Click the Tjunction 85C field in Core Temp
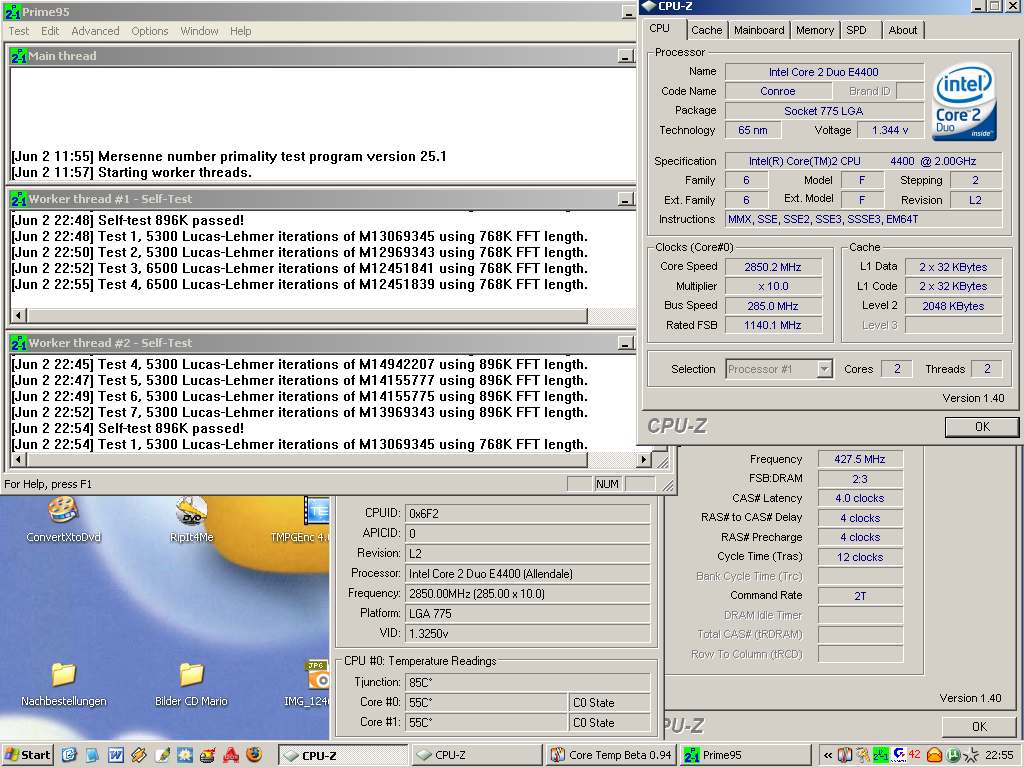1024x768 pixels. (527, 682)
